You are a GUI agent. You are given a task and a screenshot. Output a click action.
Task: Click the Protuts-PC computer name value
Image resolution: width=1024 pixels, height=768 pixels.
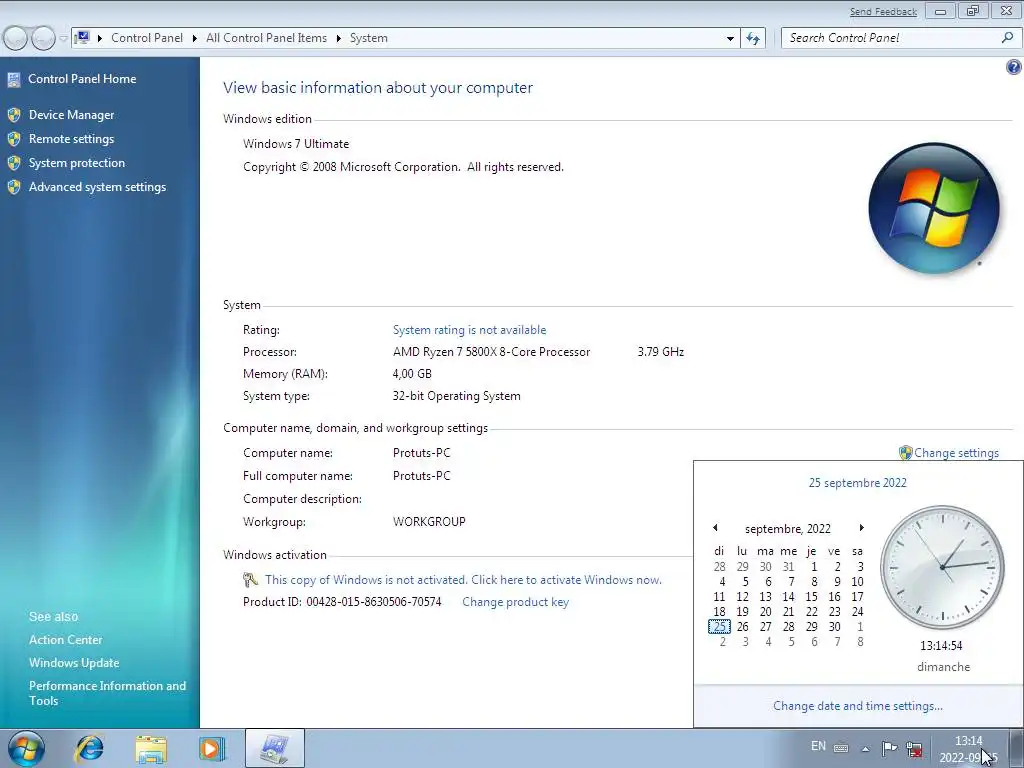click(421, 453)
